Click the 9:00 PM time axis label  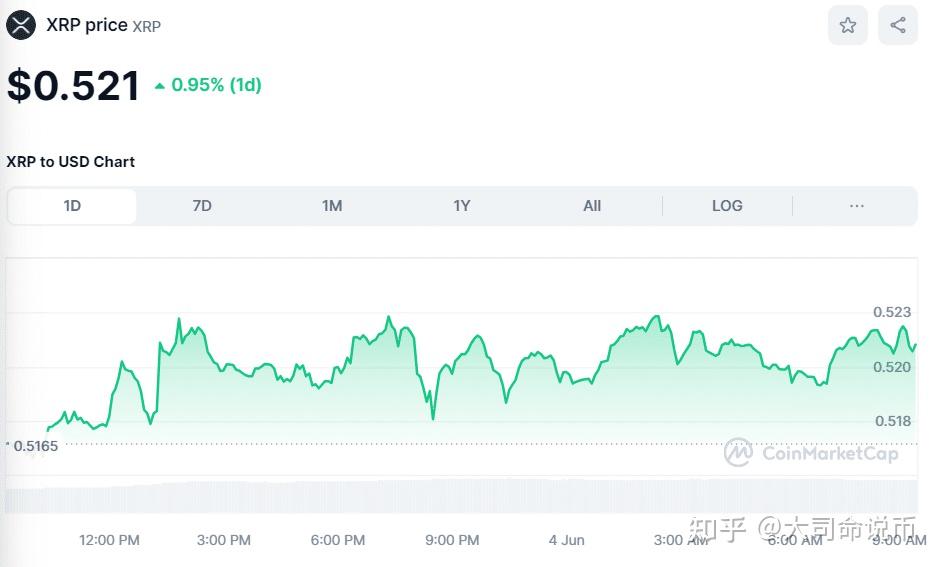(452, 540)
